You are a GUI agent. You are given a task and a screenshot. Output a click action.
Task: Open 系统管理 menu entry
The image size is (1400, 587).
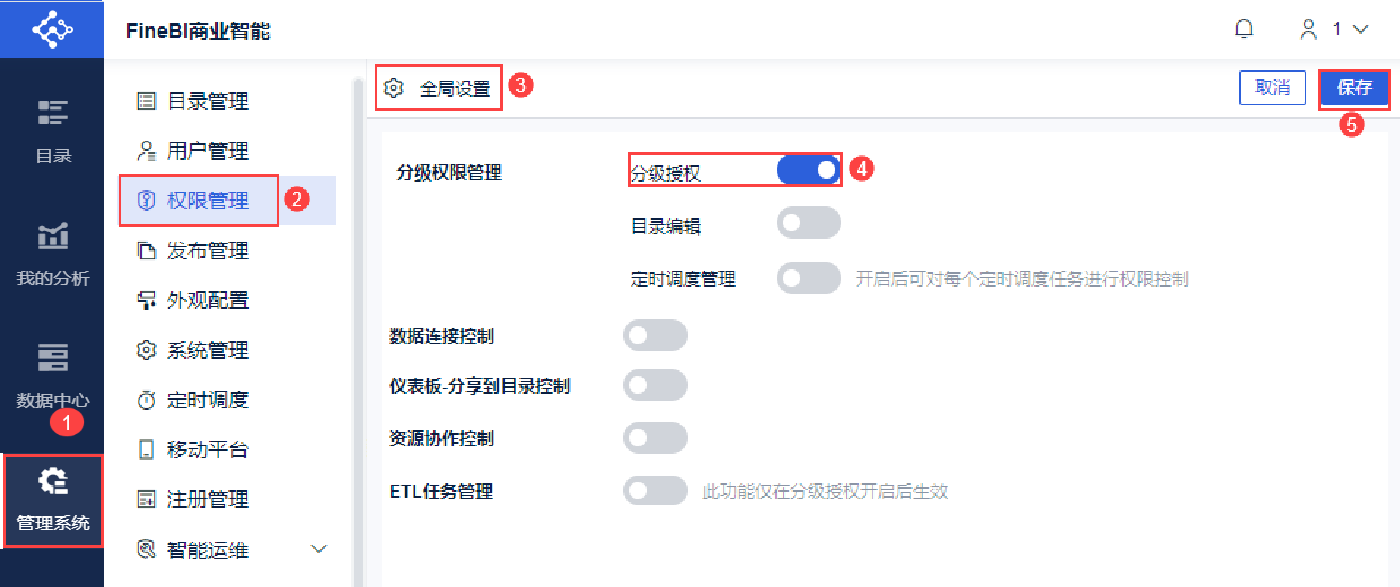207,350
